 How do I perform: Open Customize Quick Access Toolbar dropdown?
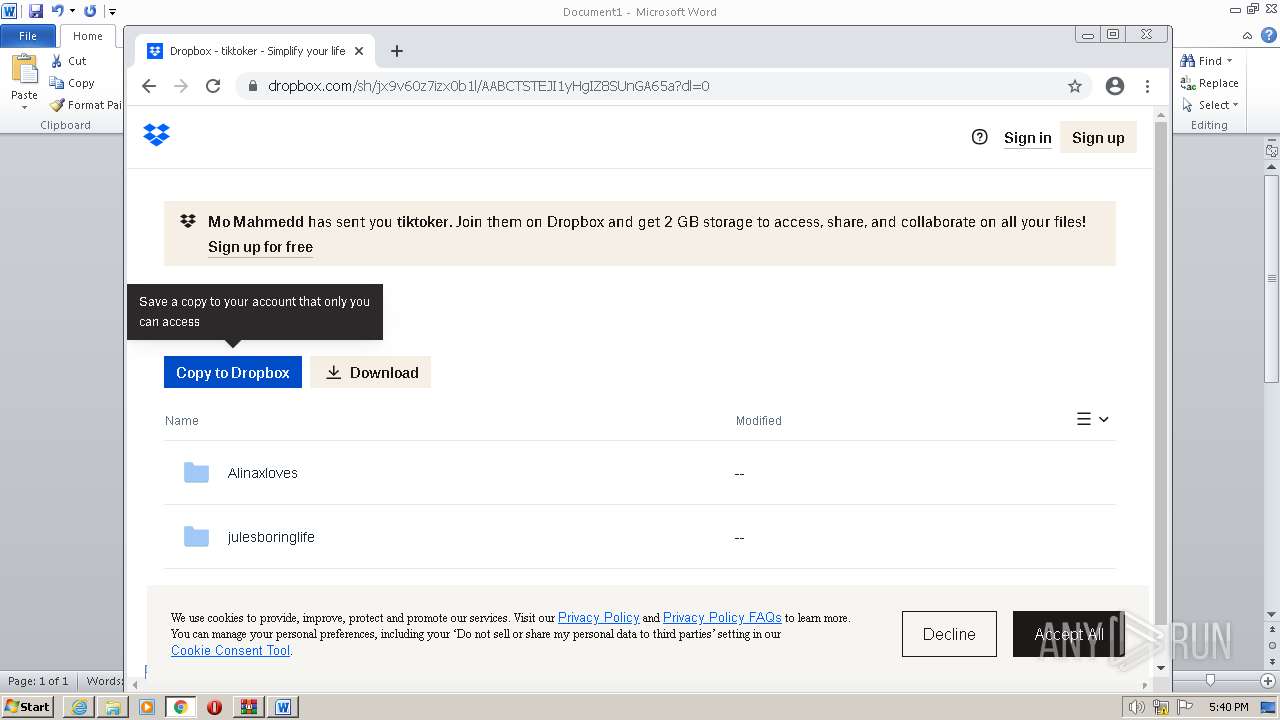(113, 12)
